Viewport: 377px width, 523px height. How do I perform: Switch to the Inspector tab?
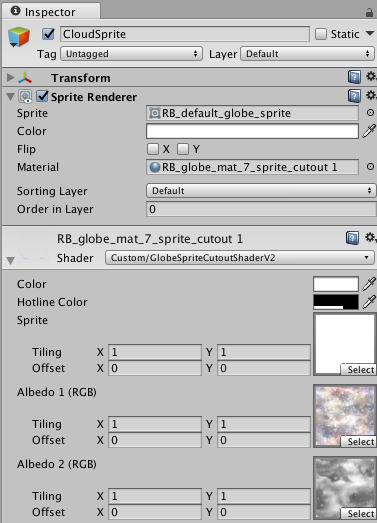[x=51, y=11]
